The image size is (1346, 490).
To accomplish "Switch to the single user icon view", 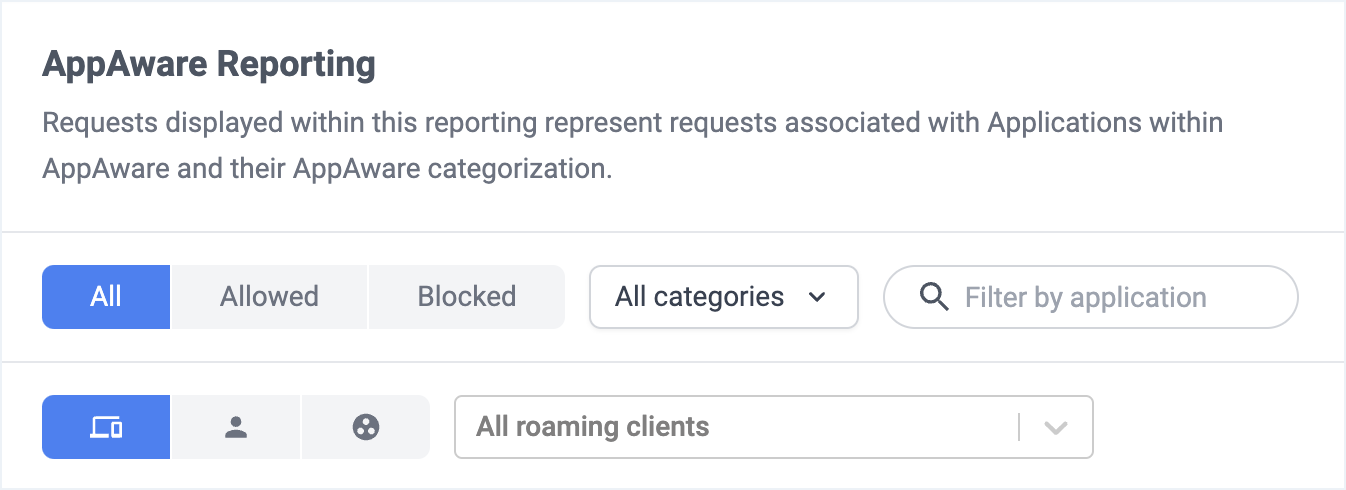I will (x=236, y=427).
